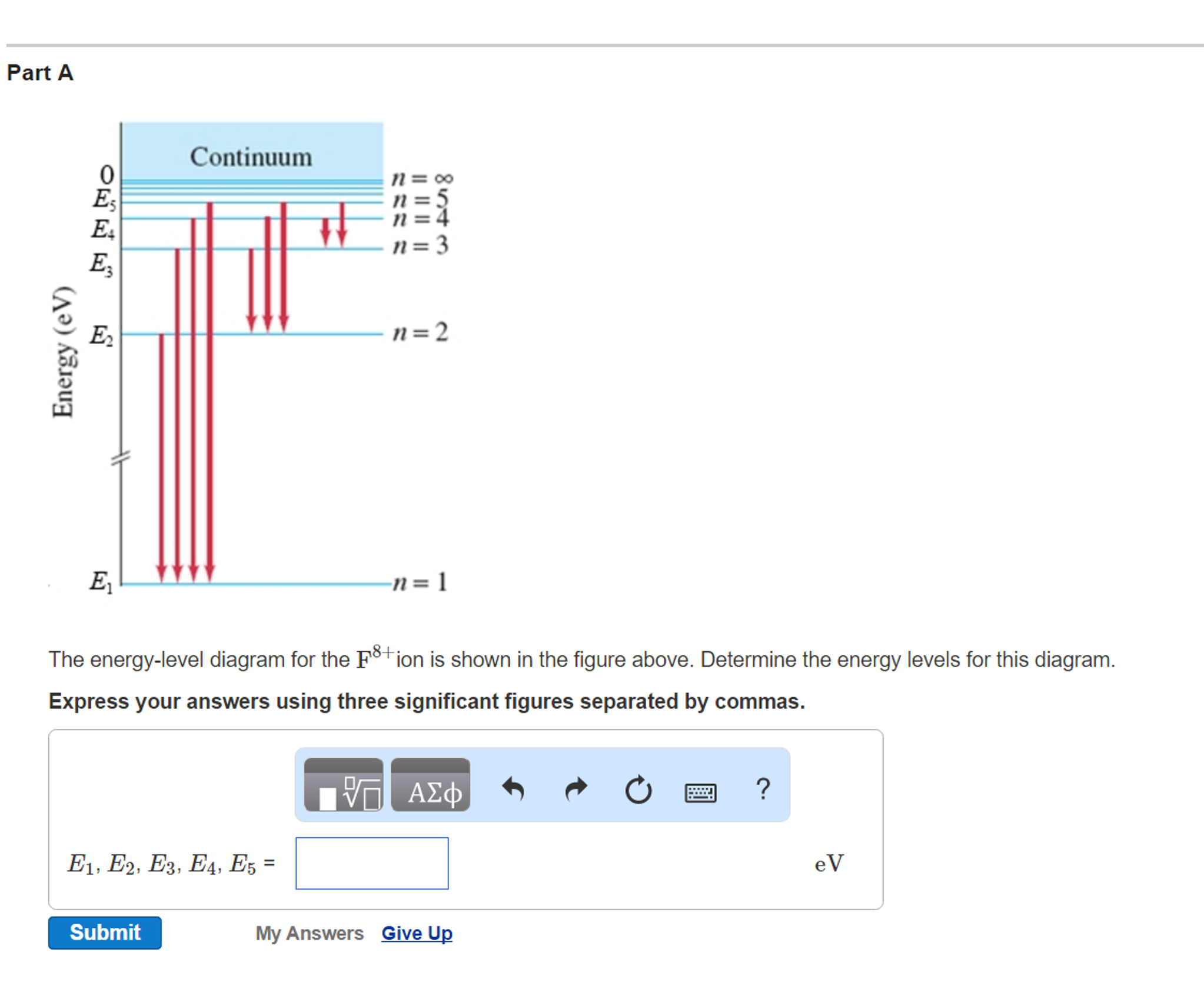This screenshot has width=1204, height=986.
Task: Click the E1 axis label
Action: pos(101,582)
